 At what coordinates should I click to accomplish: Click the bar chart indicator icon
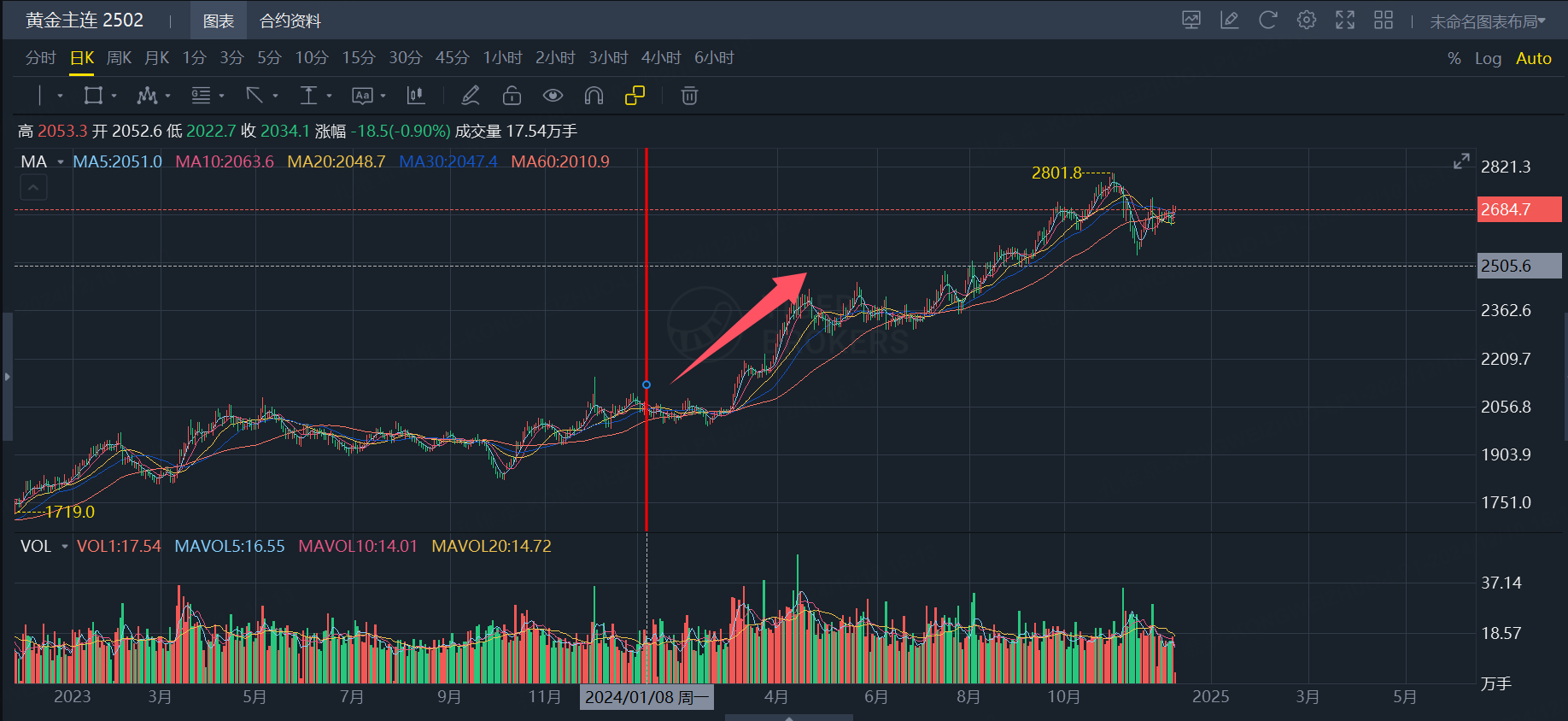[x=416, y=96]
